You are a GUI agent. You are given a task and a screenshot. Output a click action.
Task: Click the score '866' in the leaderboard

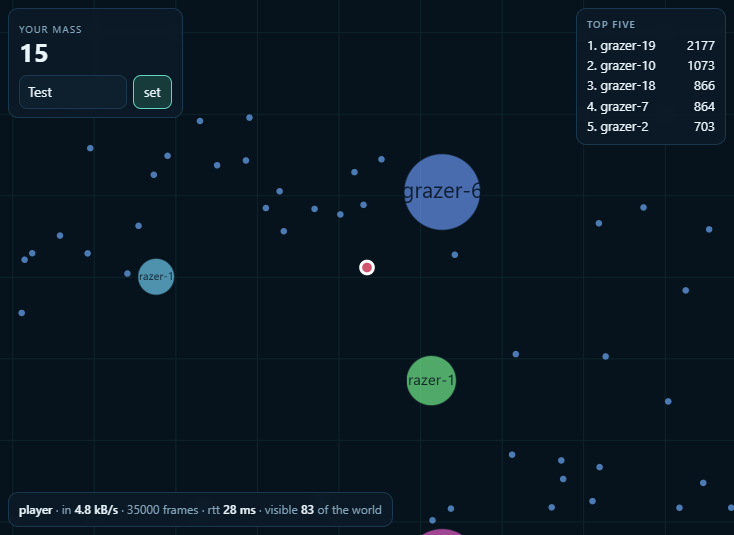click(x=704, y=86)
